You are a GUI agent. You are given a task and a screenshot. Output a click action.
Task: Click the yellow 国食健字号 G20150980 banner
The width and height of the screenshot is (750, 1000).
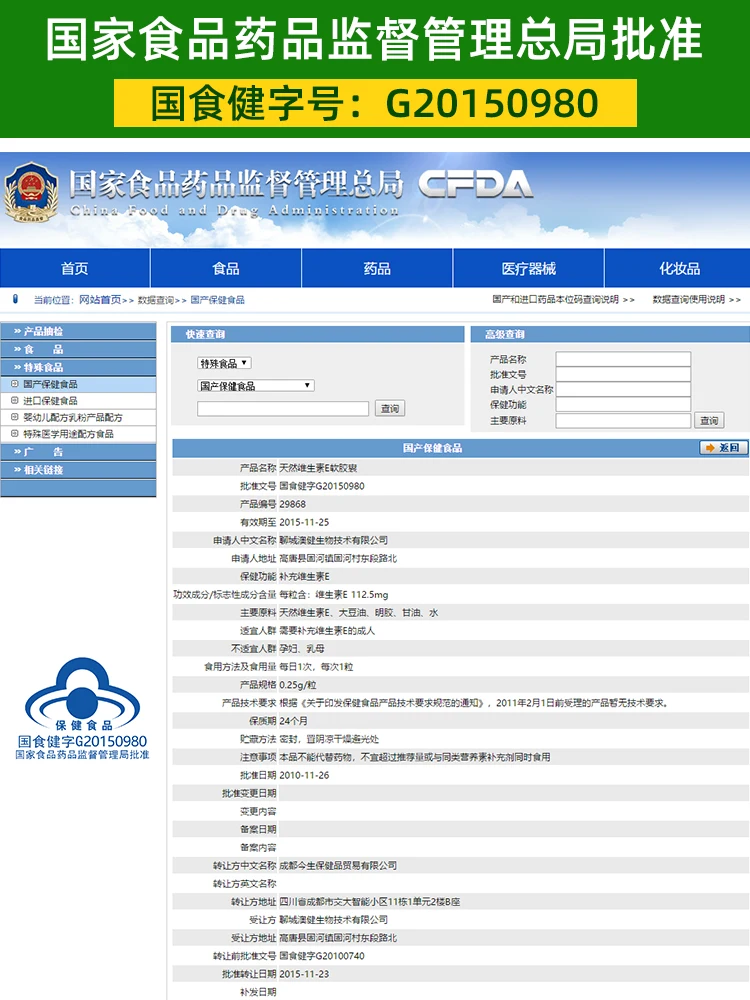tap(375, 103)
